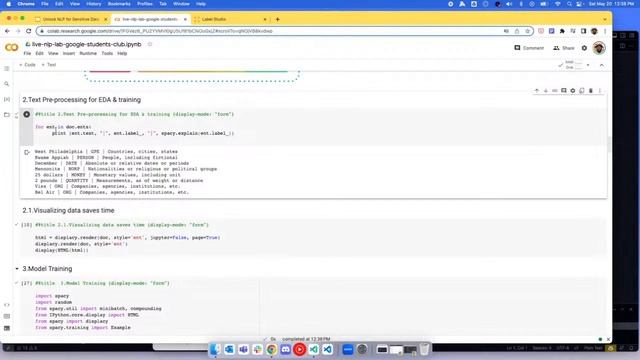Viewport: 640px width, 360px height.
Task: Collapse the 3.Model Training section
Action: 17,269
